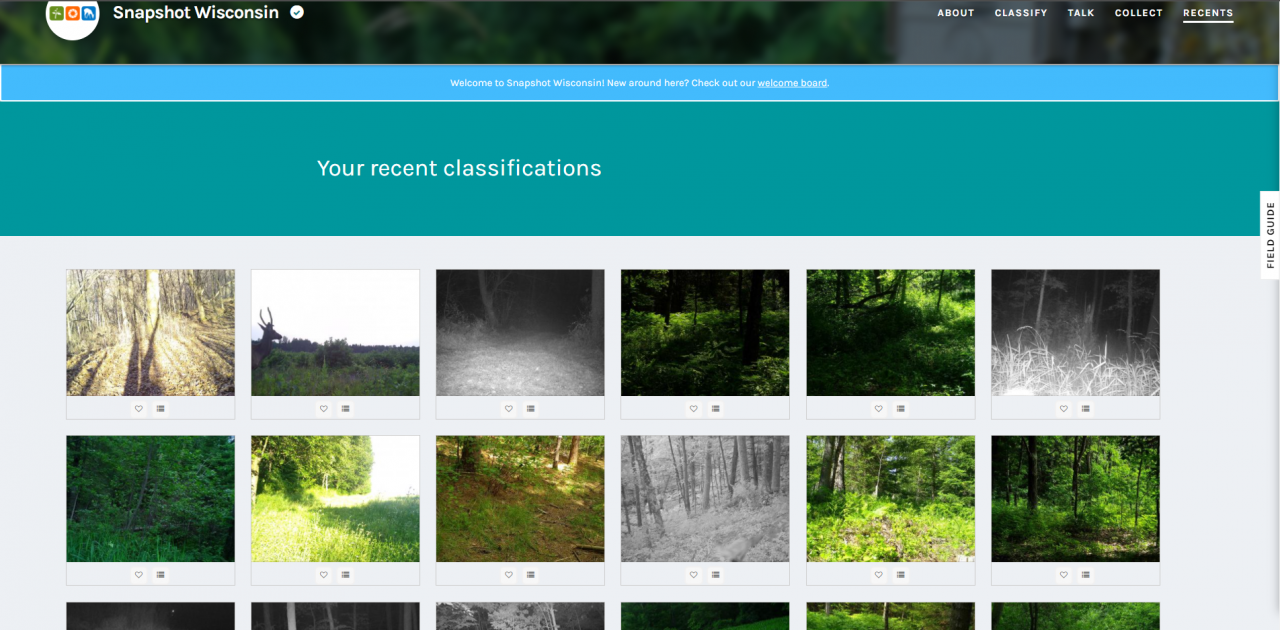
Task: Favorite the bright grassy trail photo
Action: pyautogui.click(x=324, y=575)
